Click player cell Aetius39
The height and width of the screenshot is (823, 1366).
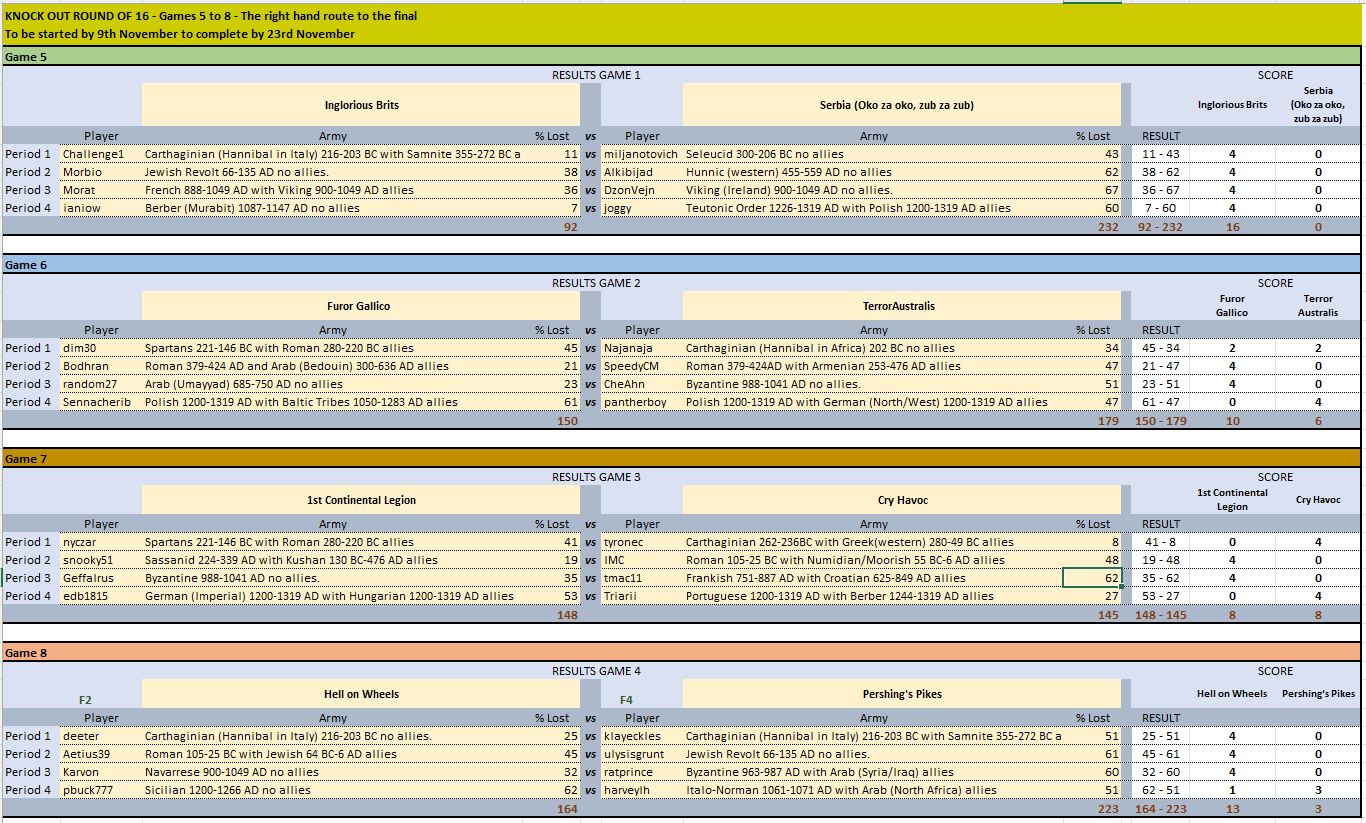(x=101, y=754)
